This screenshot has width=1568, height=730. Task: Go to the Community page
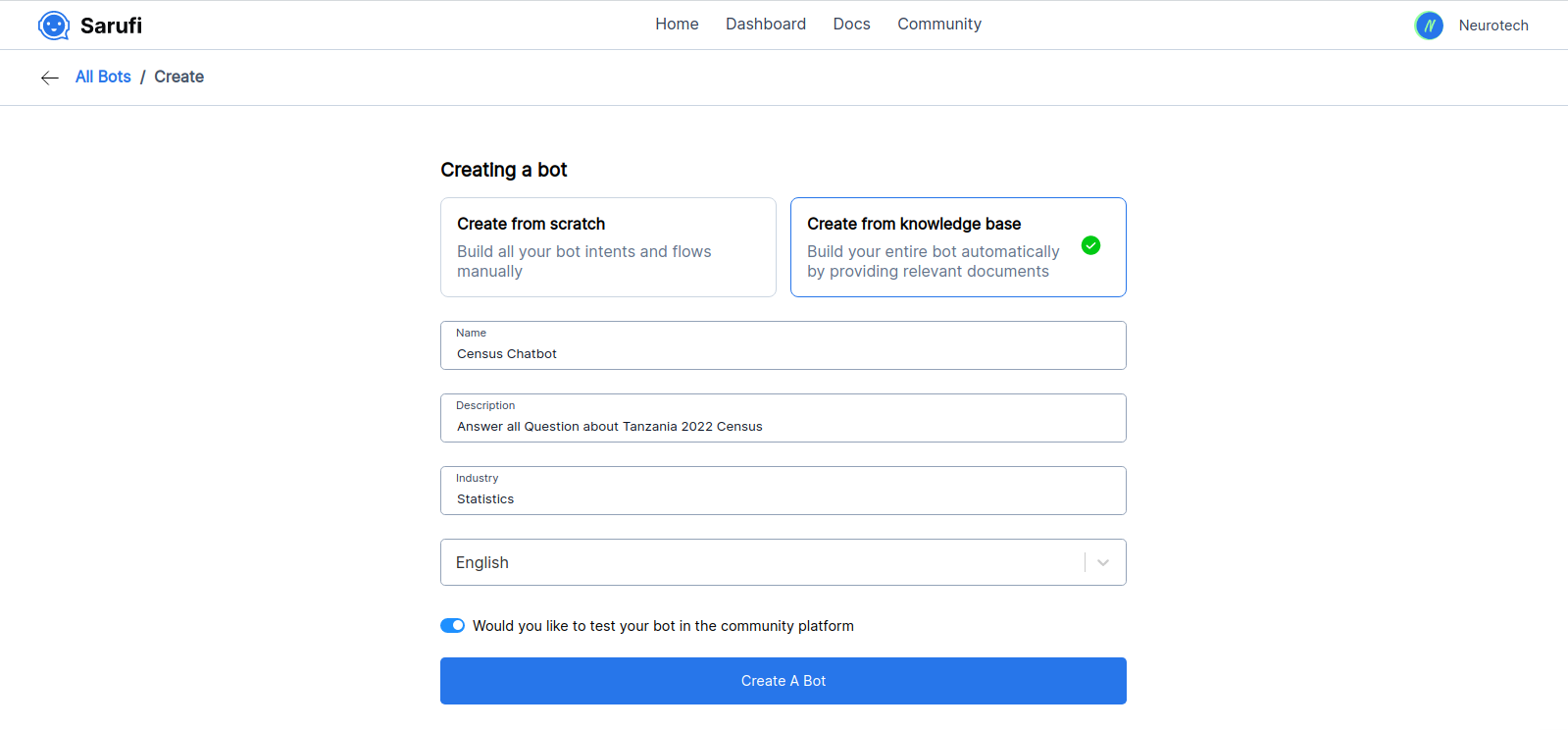[938, 24]
